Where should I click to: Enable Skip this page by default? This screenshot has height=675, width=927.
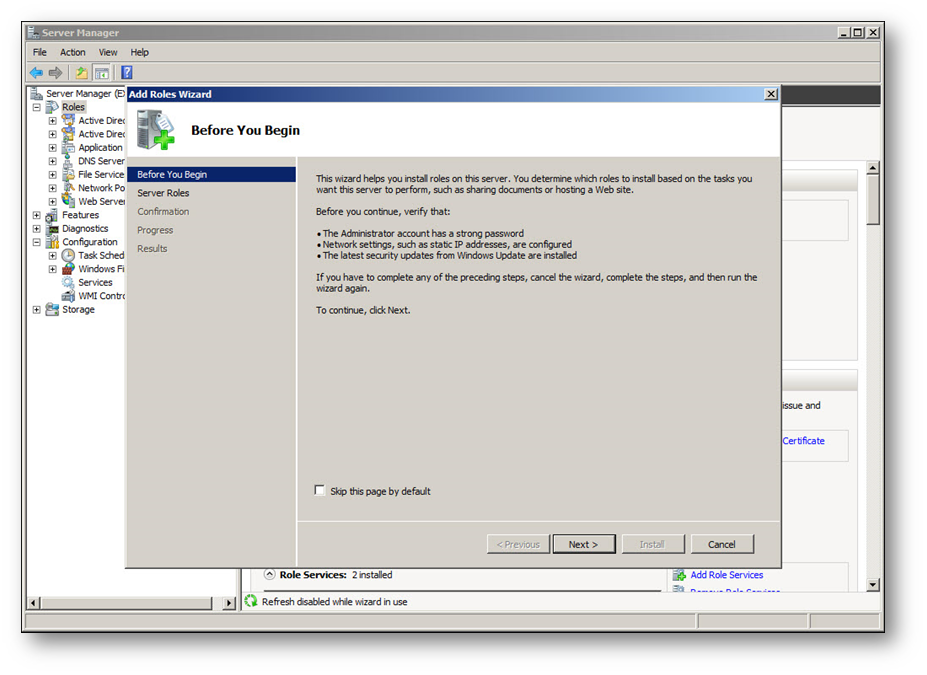click(x=320, y=491)
